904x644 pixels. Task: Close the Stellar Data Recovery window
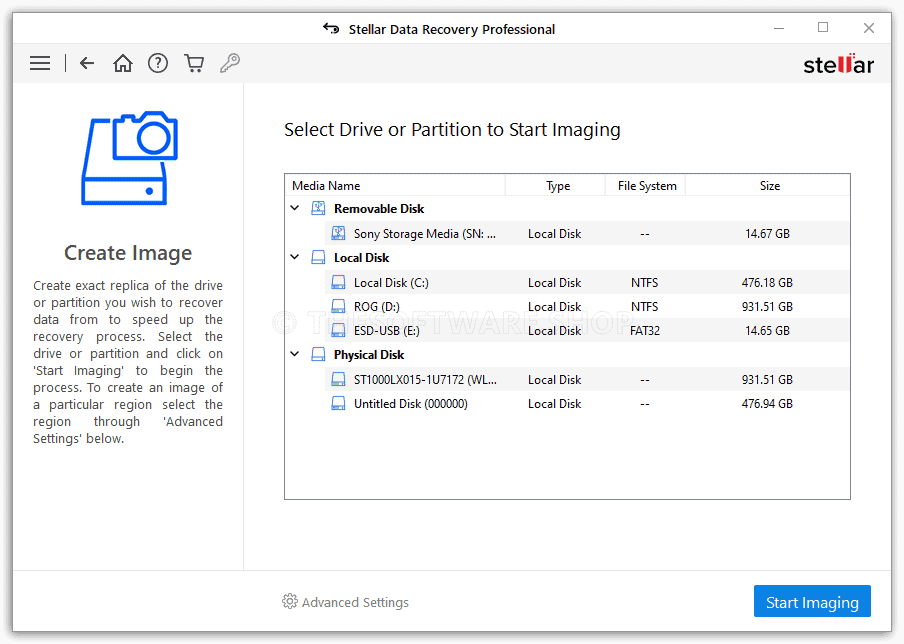869,28
